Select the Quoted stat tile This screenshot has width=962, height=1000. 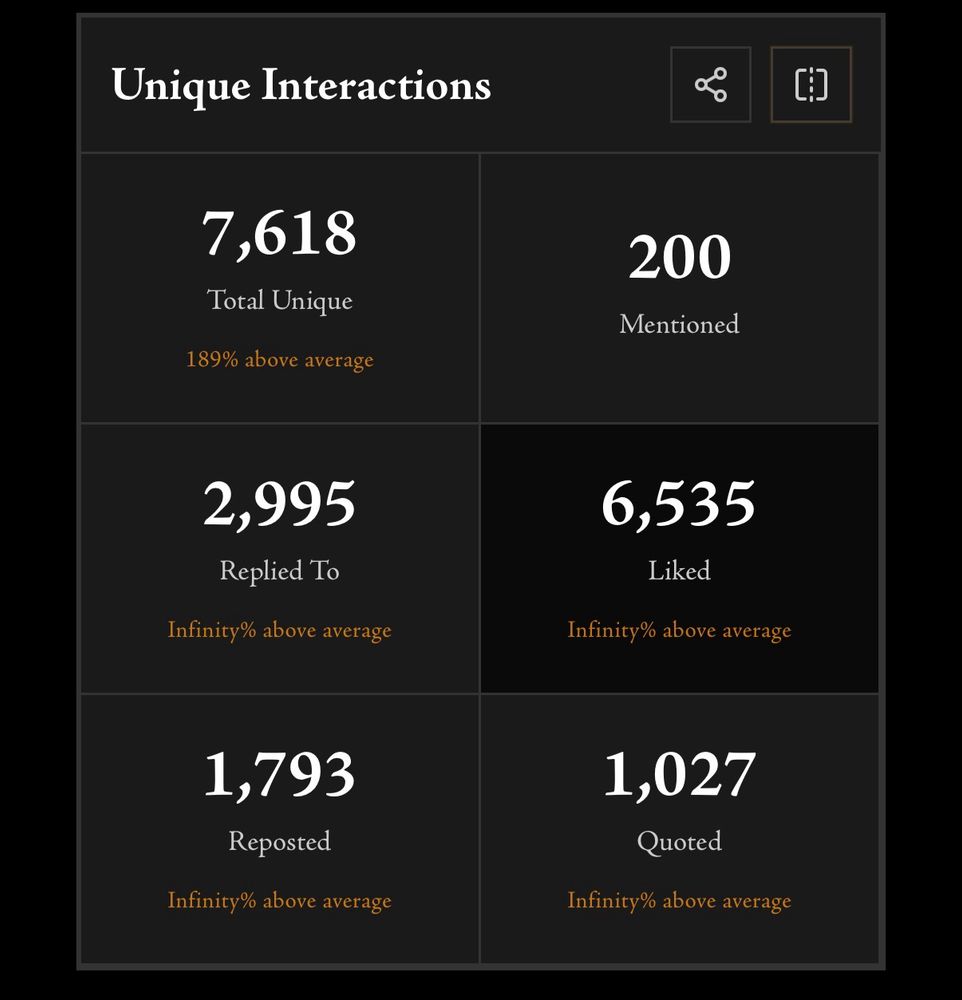680,825
